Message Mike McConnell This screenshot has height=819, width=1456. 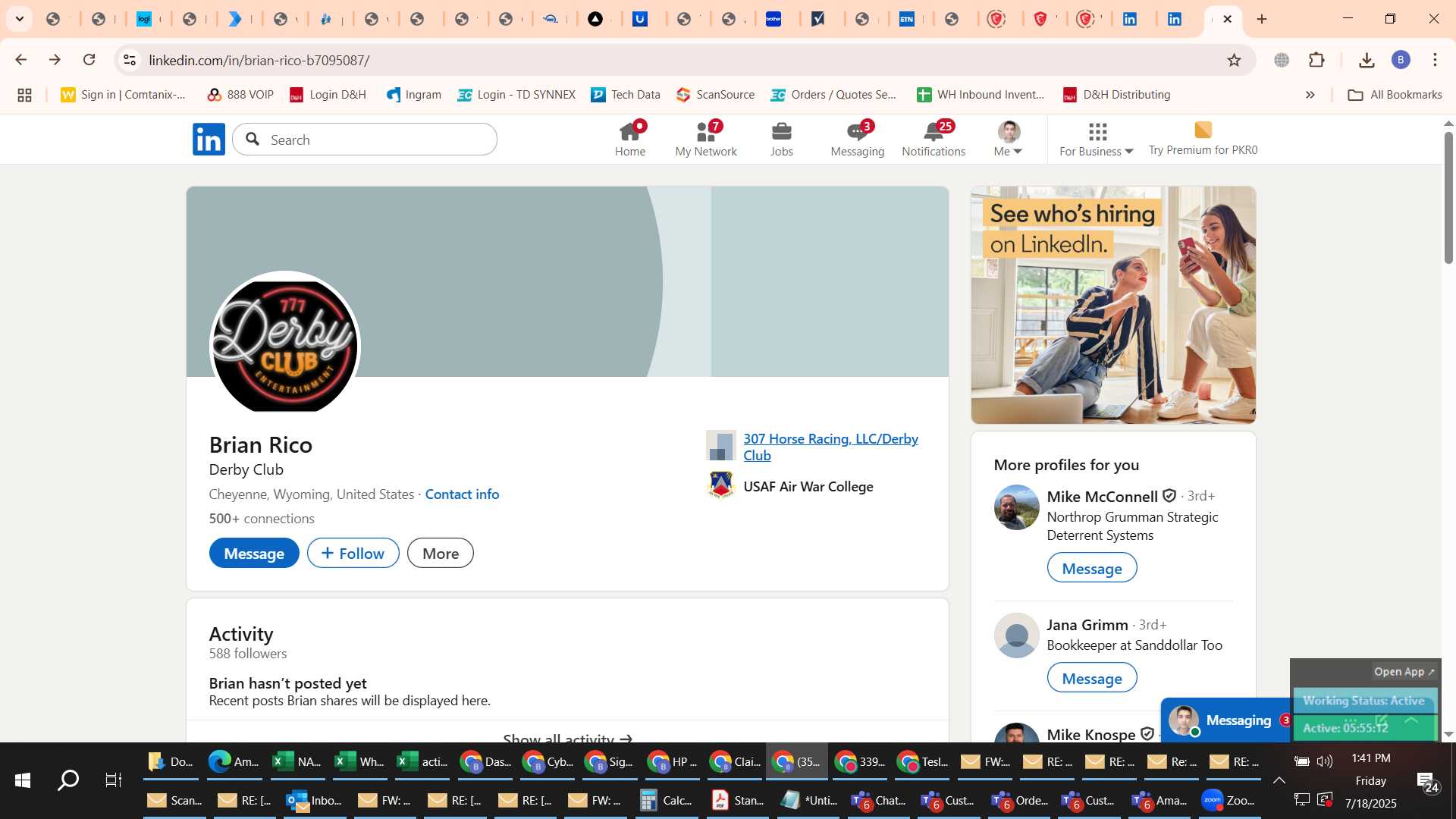point(1092,568)
